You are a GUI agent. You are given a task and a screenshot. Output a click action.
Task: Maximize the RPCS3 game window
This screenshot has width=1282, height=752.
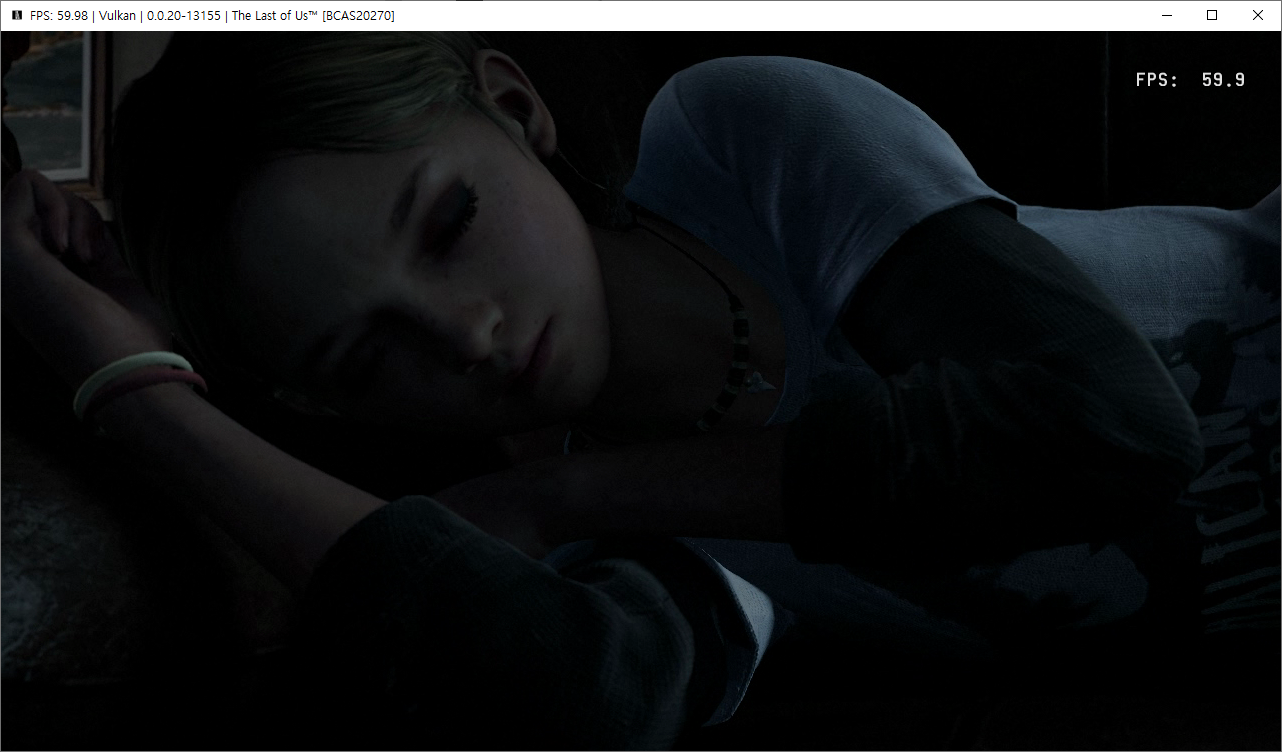click(x=1212, y=15)
